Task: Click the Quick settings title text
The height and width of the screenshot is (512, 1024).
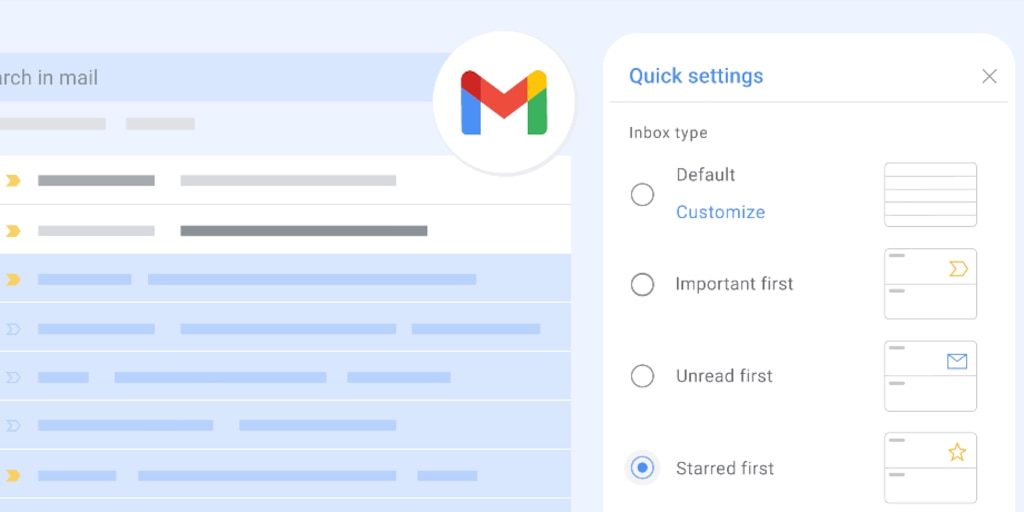Action: (695, 76)
